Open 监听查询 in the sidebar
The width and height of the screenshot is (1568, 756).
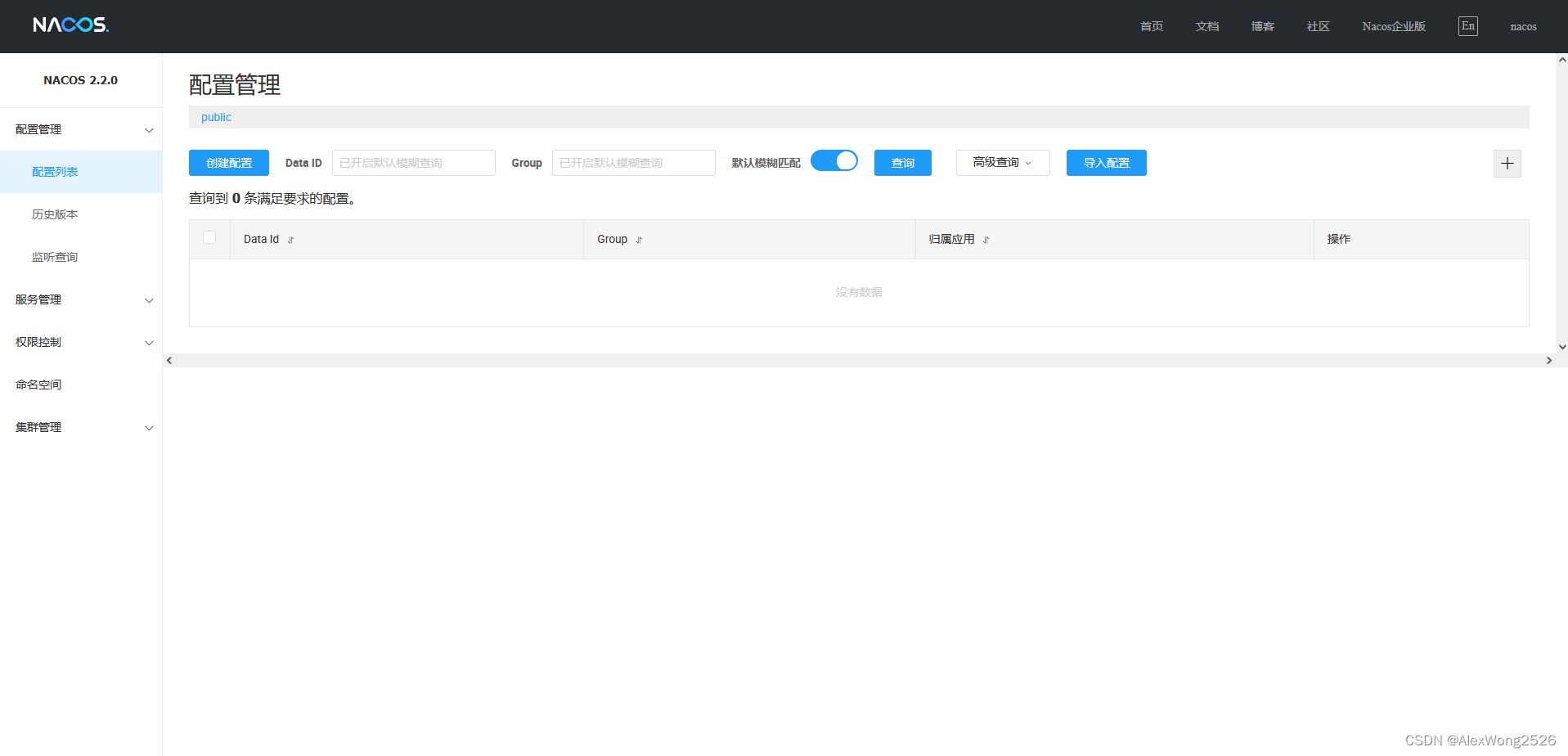tap(81, 257)
